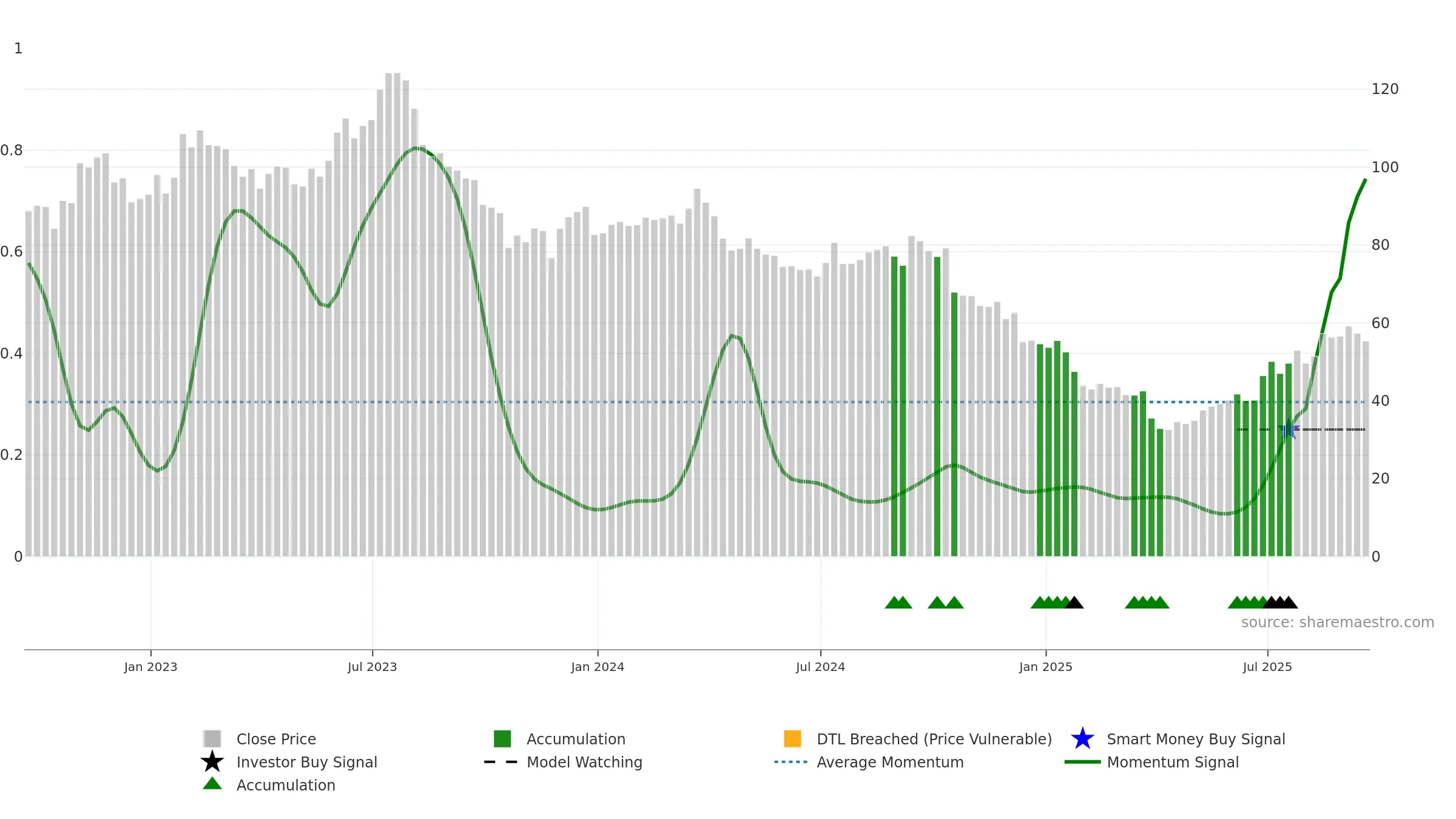This screenshot has width=1456, height=819.
Task: Click the blue star marker on the chart
Action: pyautogui.click(x=1288, y=429)
